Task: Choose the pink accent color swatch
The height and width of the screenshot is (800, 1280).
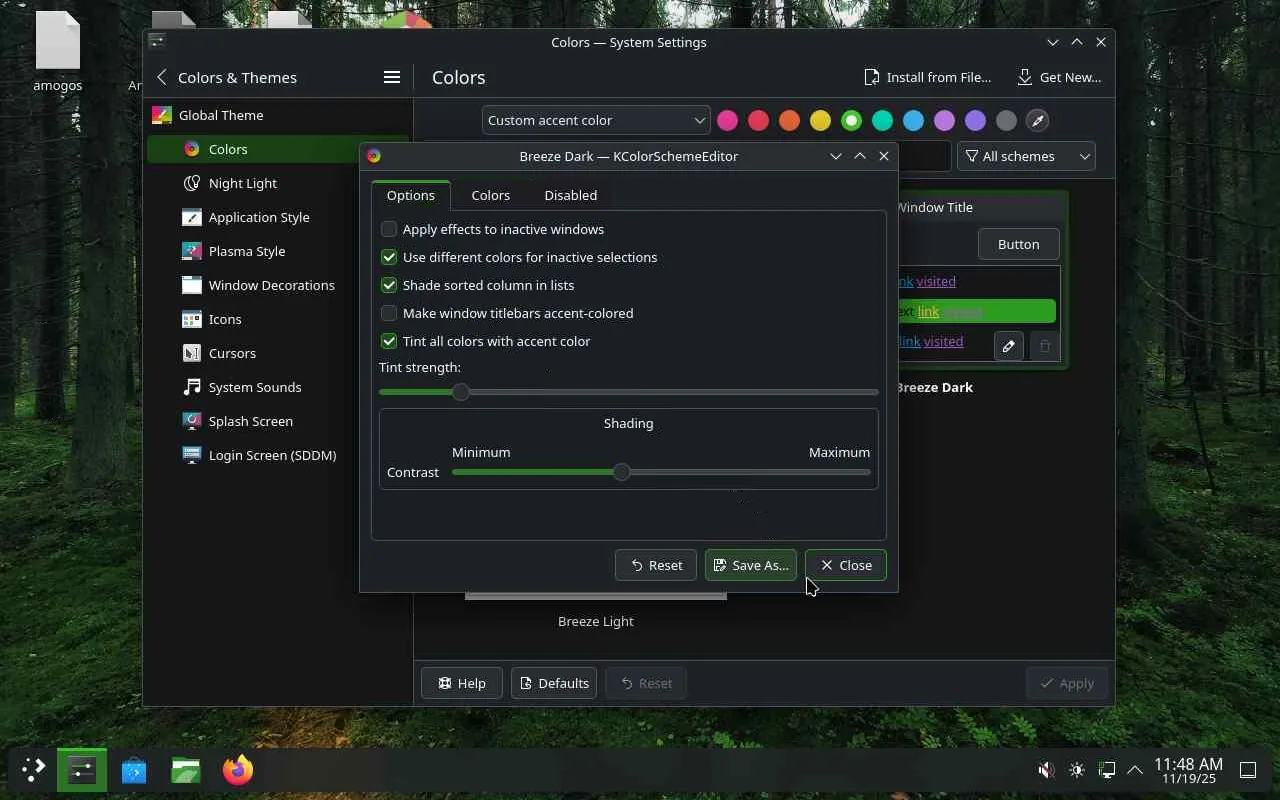Action: point(727,120)
